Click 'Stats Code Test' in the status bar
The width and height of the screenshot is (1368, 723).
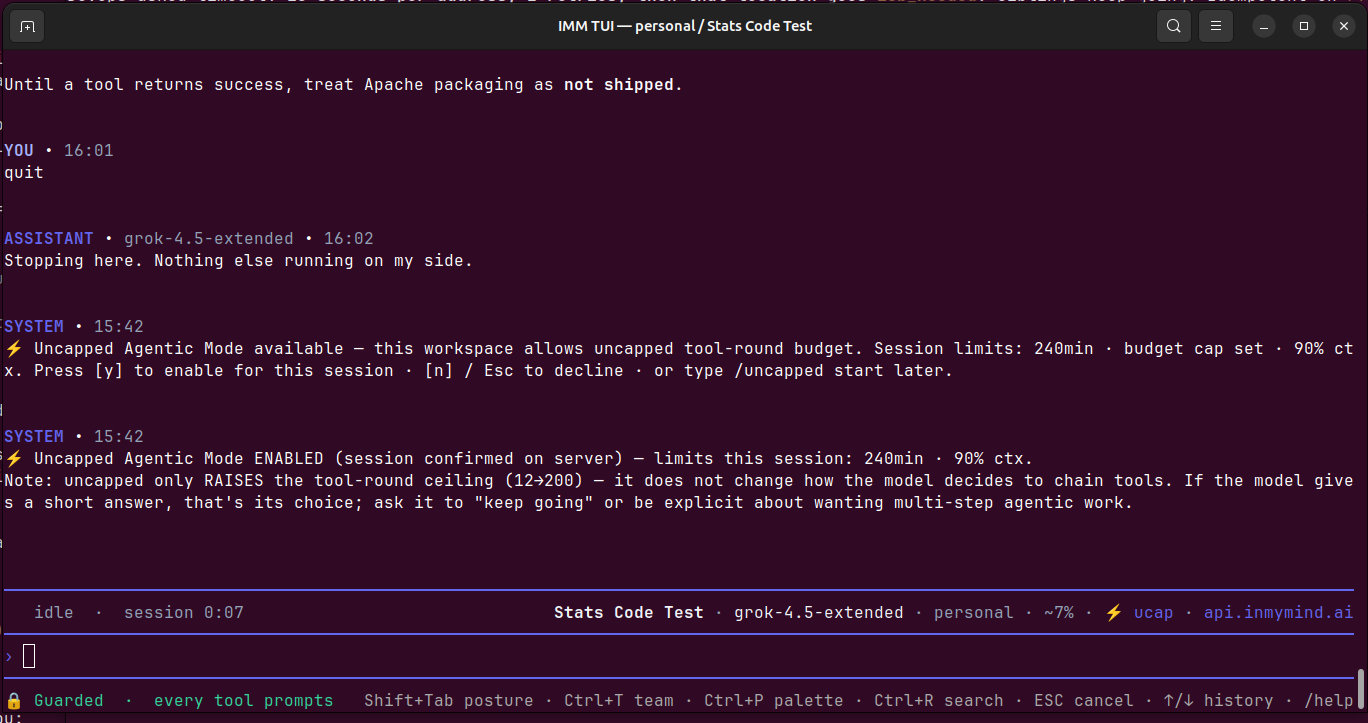629,612
